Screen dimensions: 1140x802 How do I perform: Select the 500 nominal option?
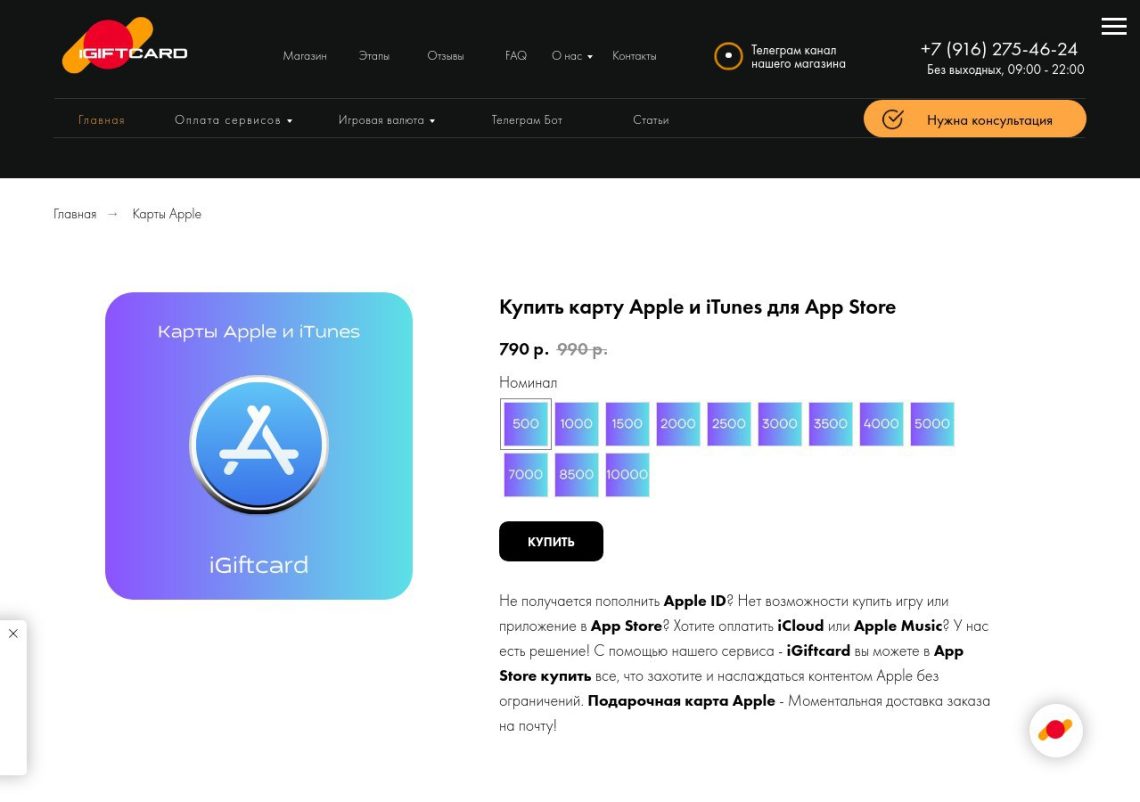pyautogui.click(x=526, y=424)
